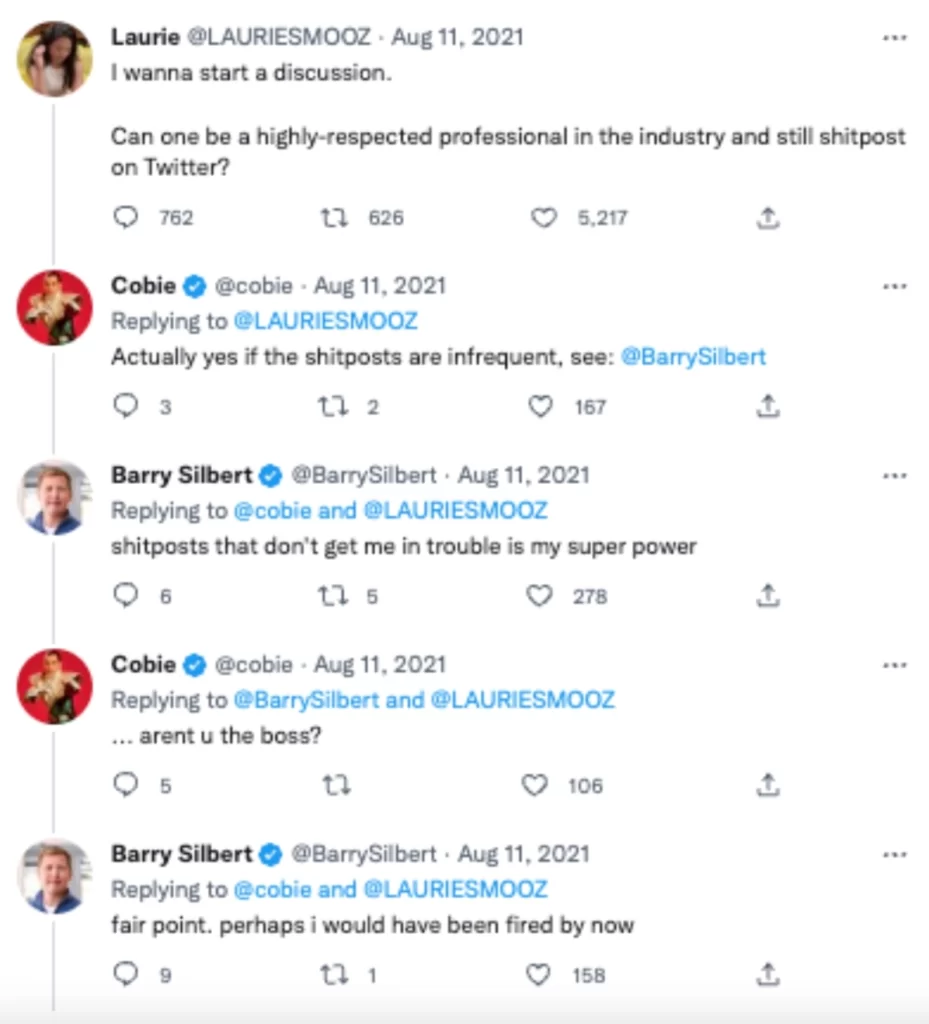Open more options on Cobie's first reply
The height and width of the screenshot is (1024, 929).
pos(894,286)
